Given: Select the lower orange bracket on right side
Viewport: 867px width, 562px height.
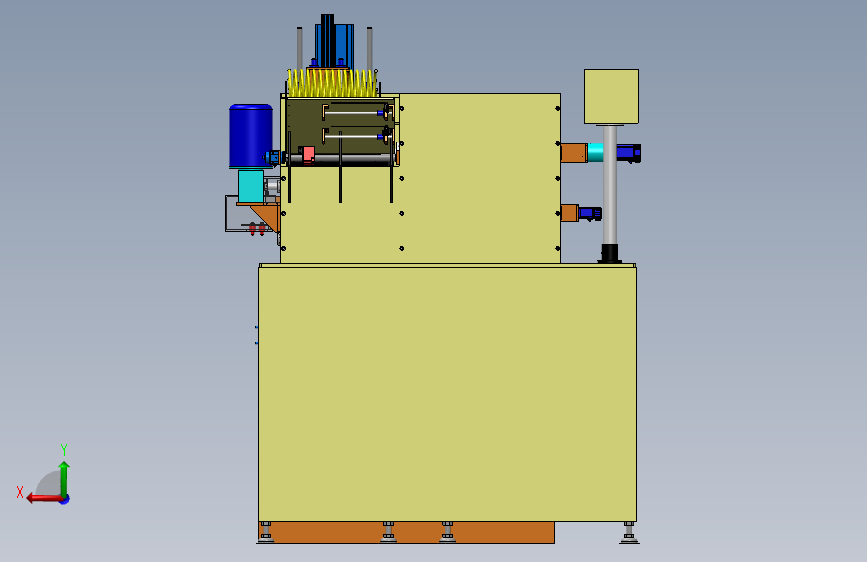Looking at the screenshot, I should [x=570, y=213].
